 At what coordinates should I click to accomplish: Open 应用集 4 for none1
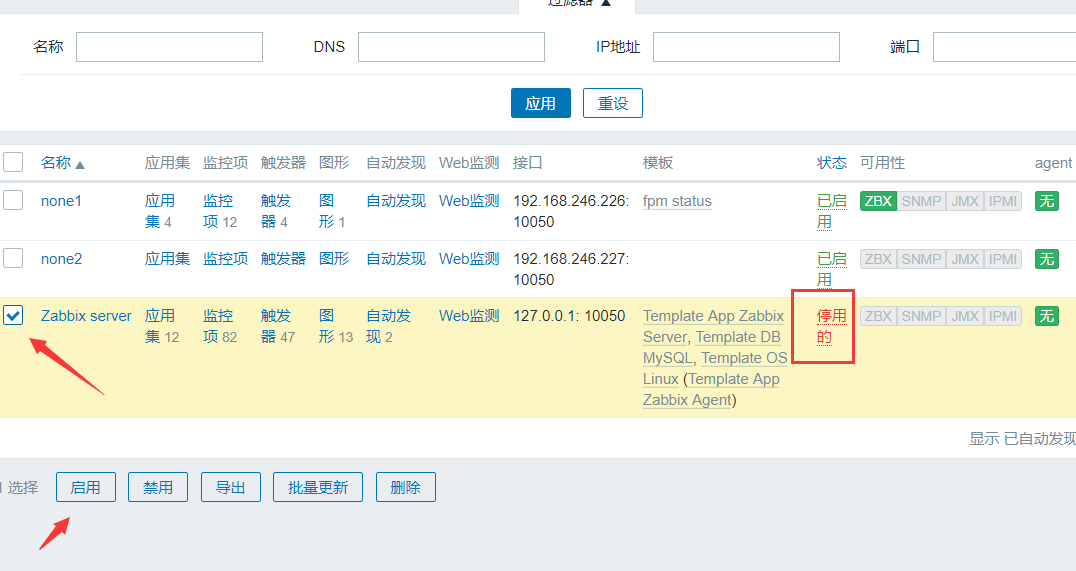point(159,211)
